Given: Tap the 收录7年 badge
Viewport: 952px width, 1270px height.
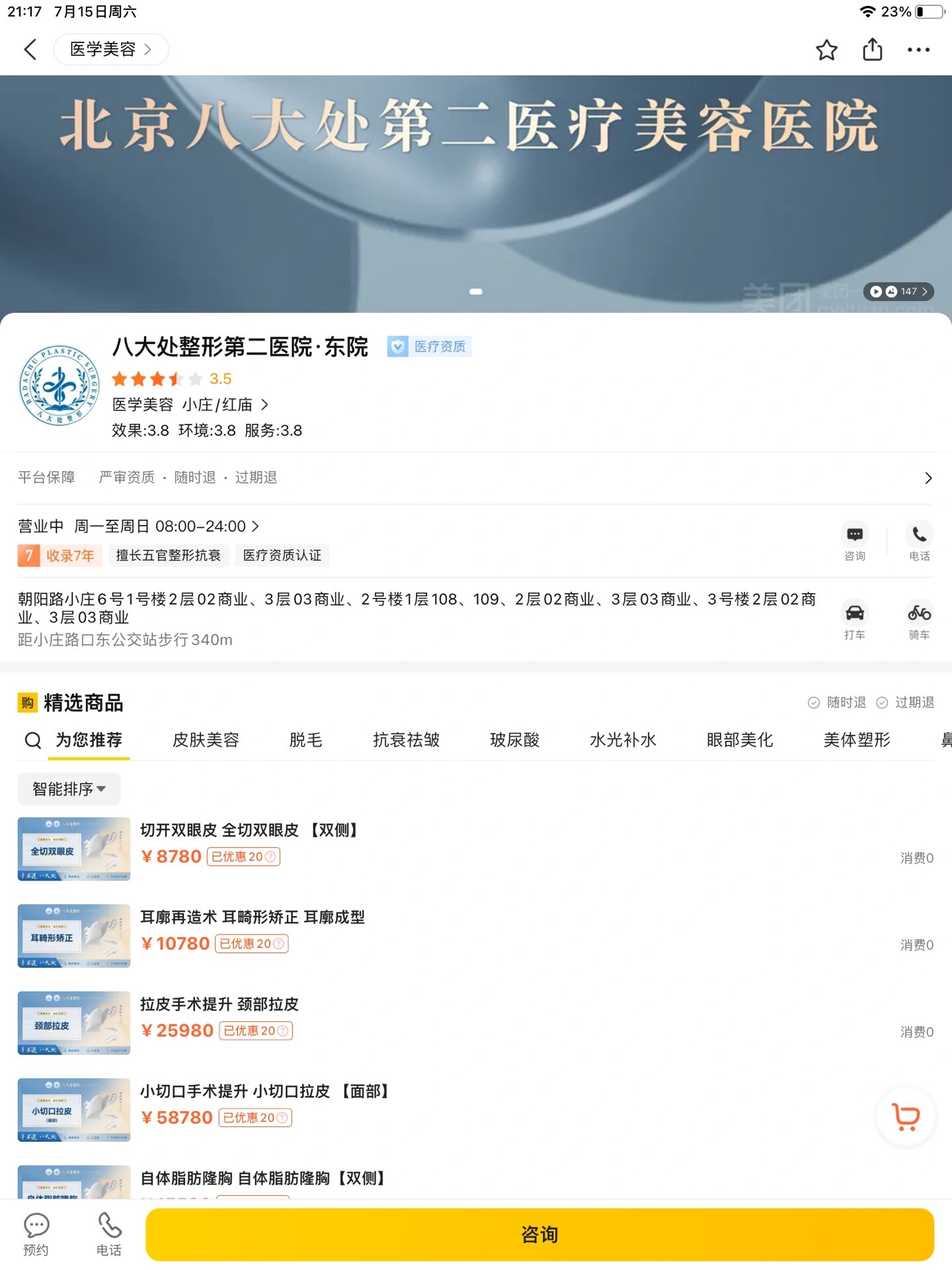Looking at the screenshot, I should point(59,556).
